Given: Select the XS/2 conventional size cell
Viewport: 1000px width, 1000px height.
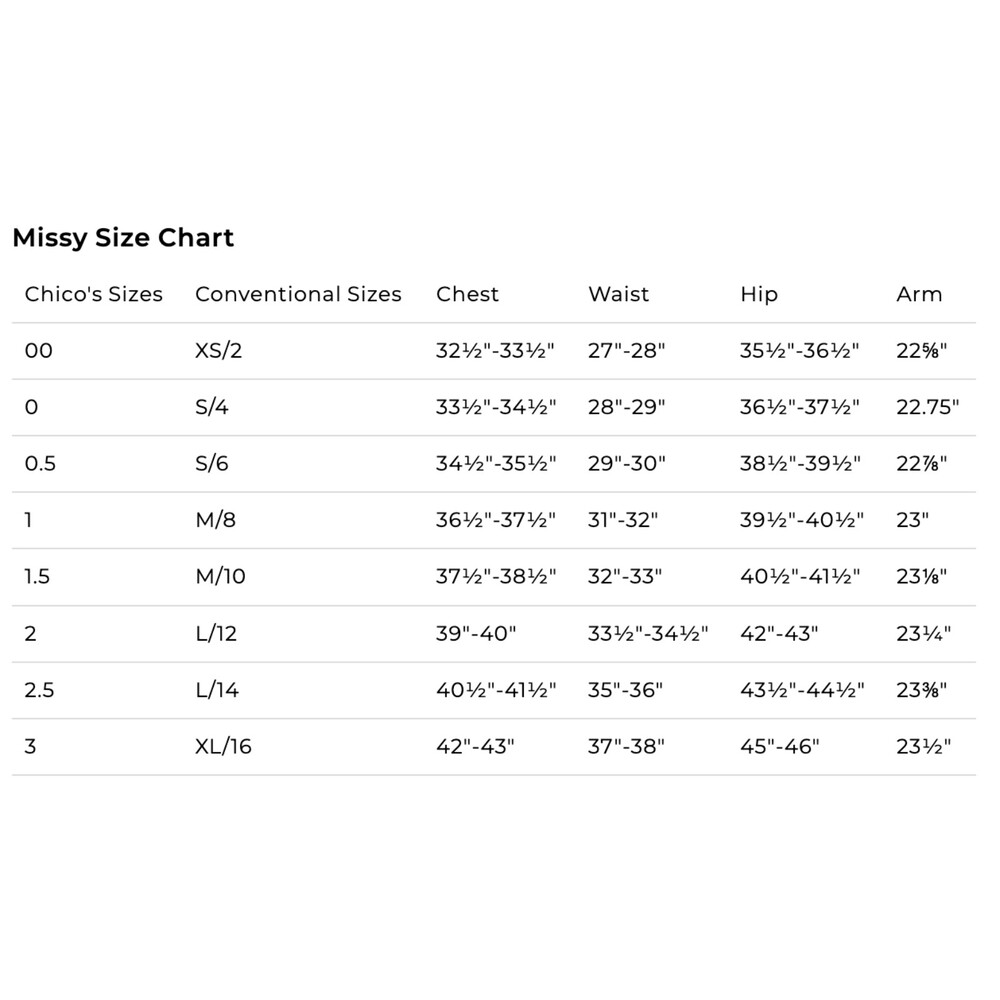Looking at the screenshot, I should pos(219,351).
